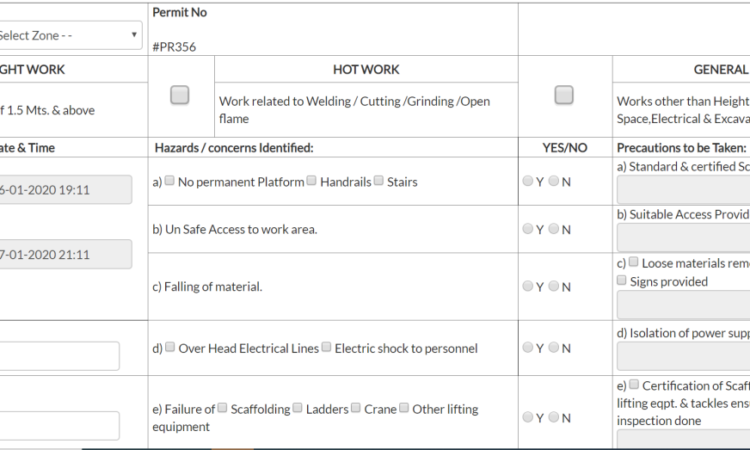Tick the Stairs checkbox
The width and height of the screenshot is (750, 450).
pyautogui.click(x=379, y=181)
